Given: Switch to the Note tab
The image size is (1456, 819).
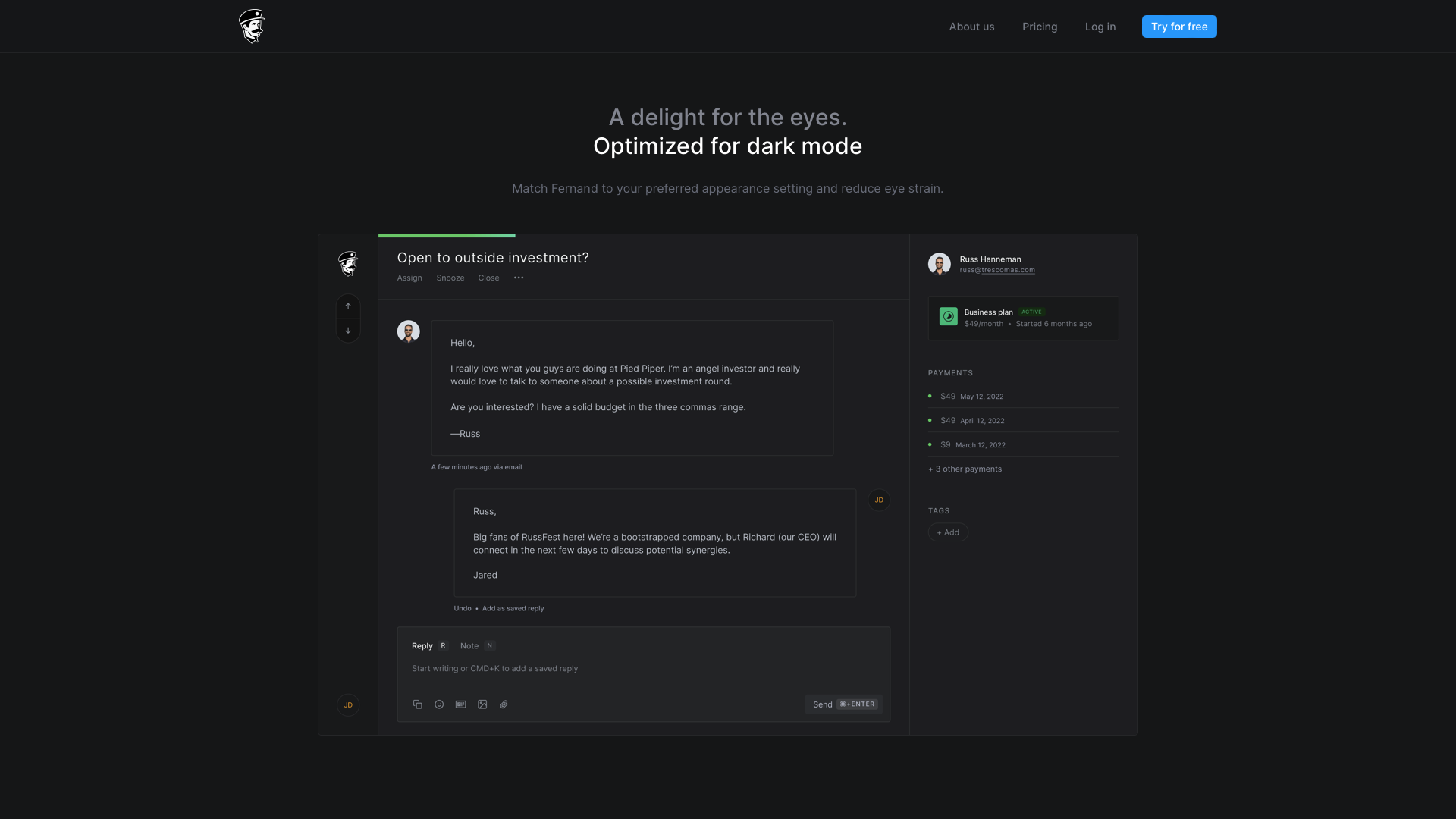Looking at the screenshot, I should pyautogui.click(x=477, y=646).
